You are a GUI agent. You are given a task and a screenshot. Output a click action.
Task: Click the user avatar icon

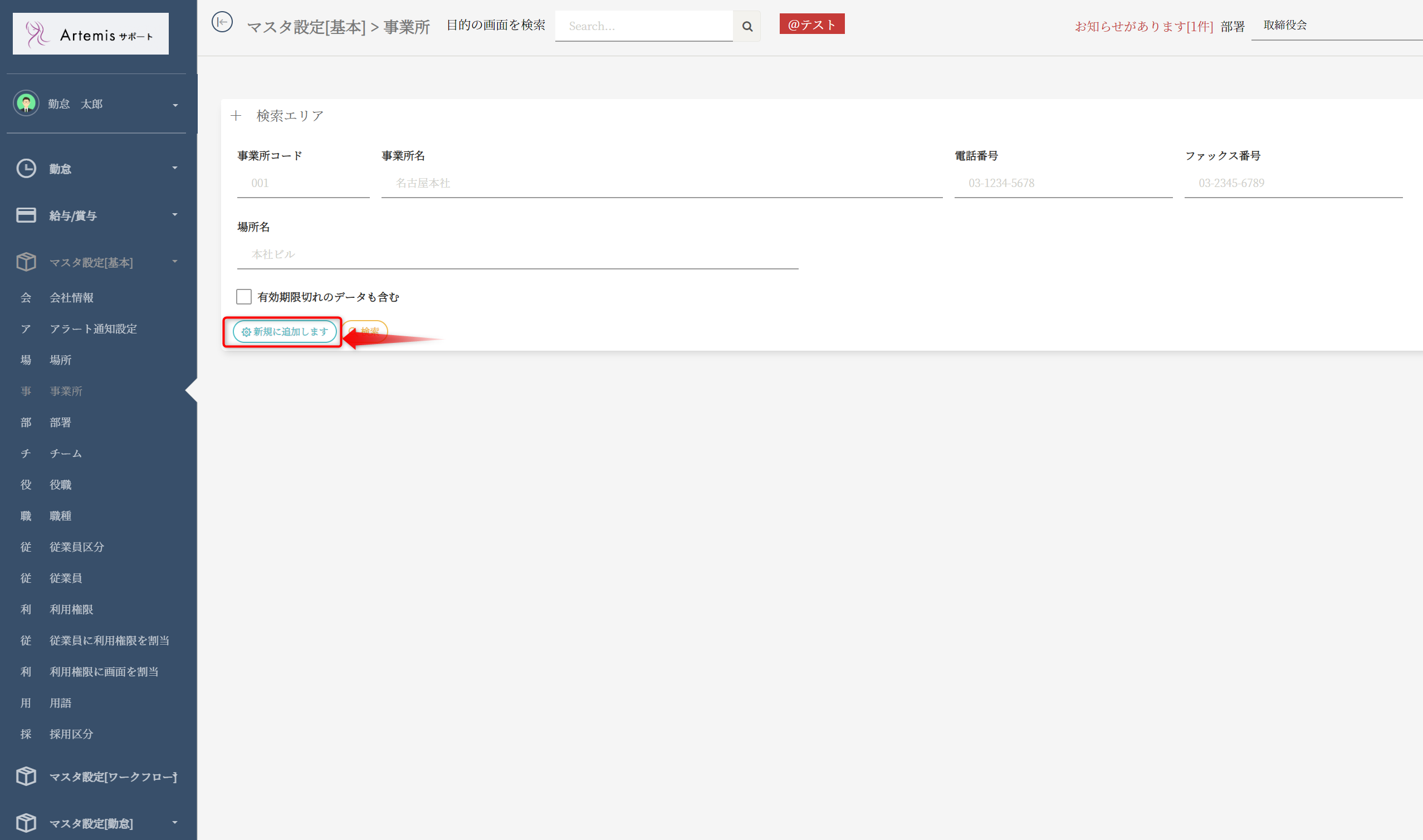click(26, 104)
